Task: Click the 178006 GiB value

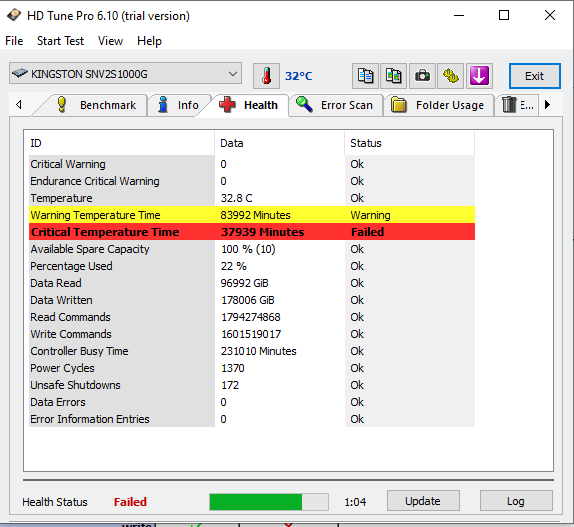Action: point(248,300)
